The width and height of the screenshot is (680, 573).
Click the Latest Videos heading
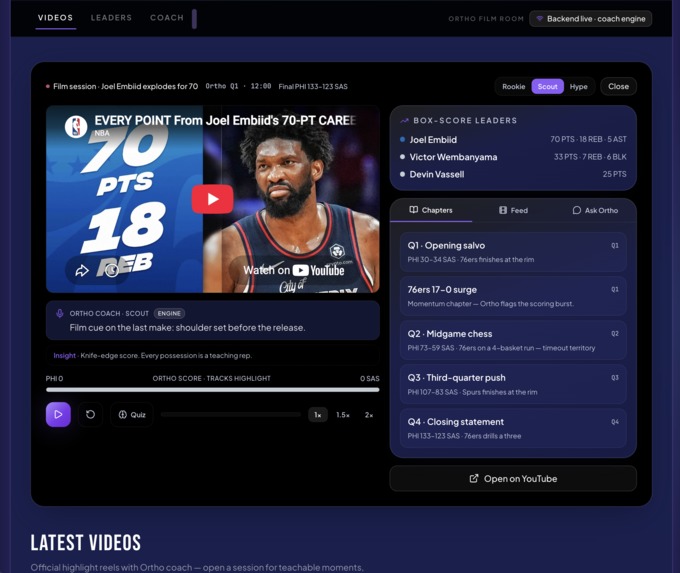click(x=85, y=543)
